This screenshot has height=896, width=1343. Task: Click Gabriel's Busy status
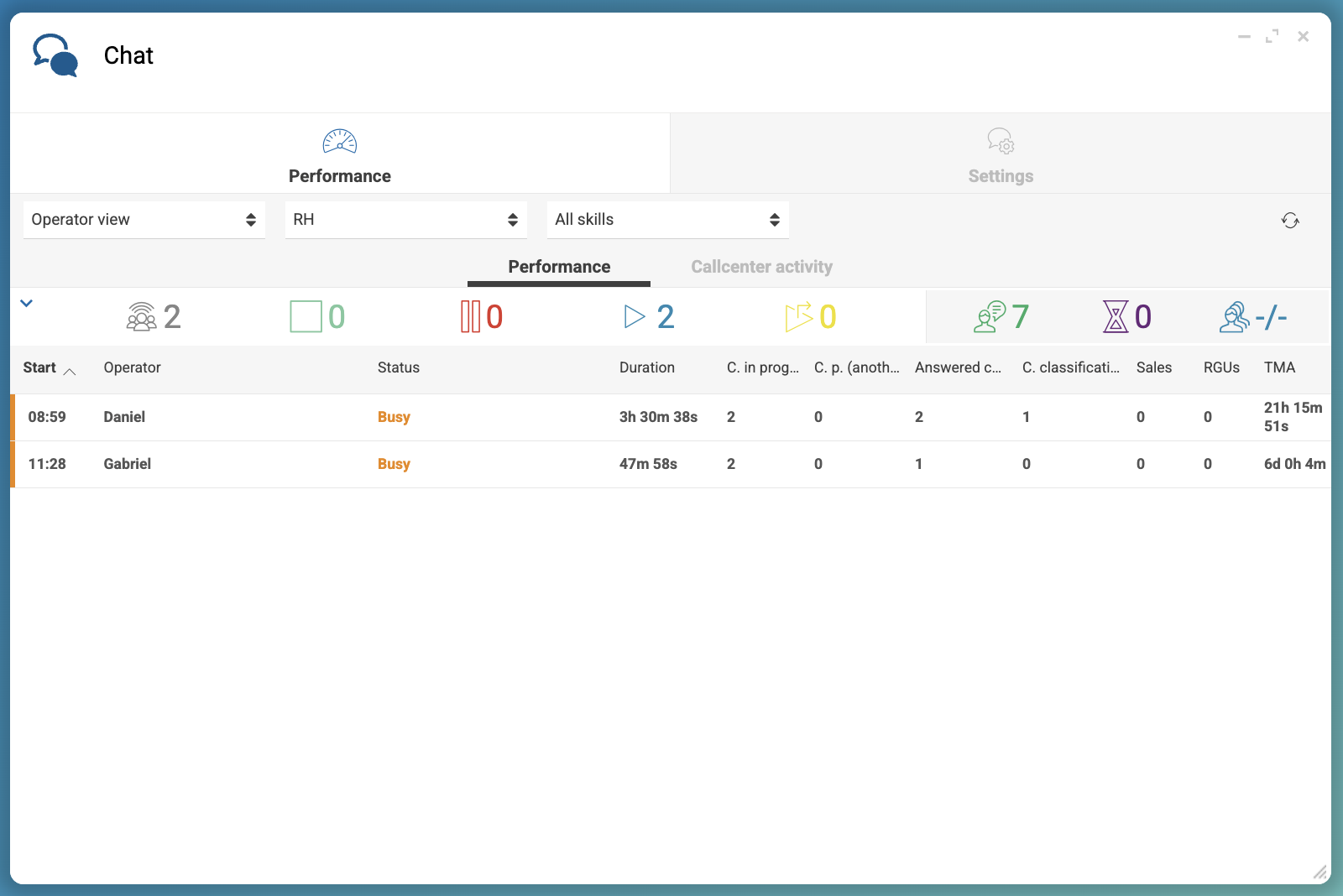click(394, 464)
